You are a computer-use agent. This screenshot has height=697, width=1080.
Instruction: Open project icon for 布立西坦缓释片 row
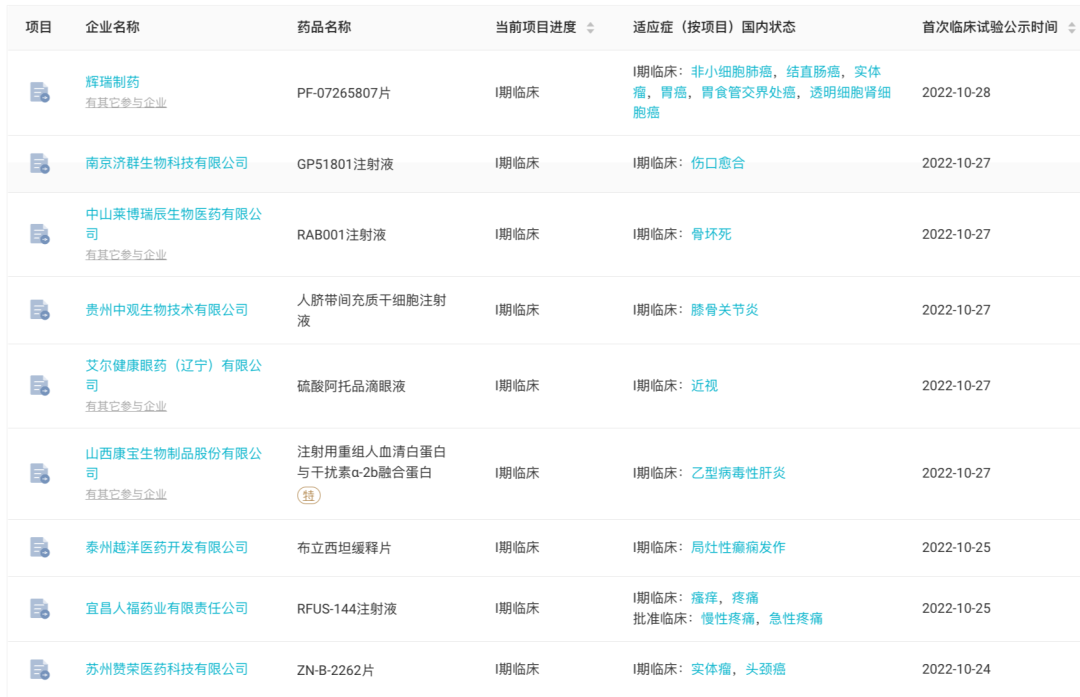click(39, 548)
